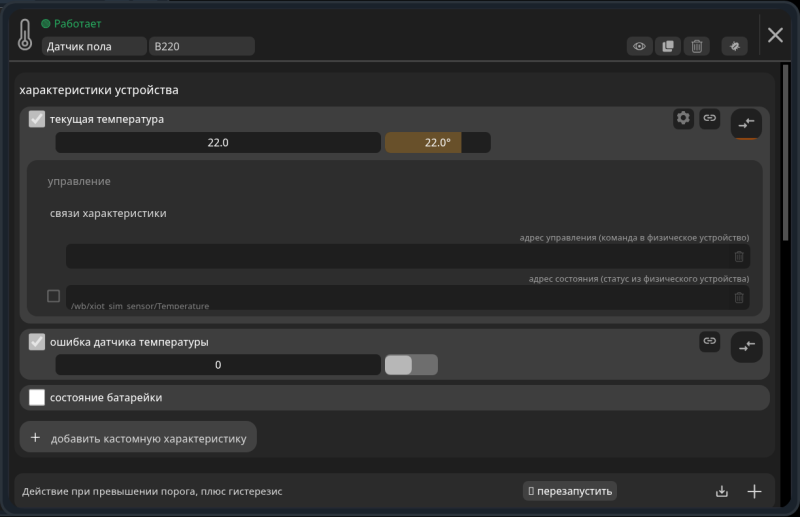The height and width of the screenshot is (517, 800).
Task: Click link icon for текущая температура
Action: (709, 118)
